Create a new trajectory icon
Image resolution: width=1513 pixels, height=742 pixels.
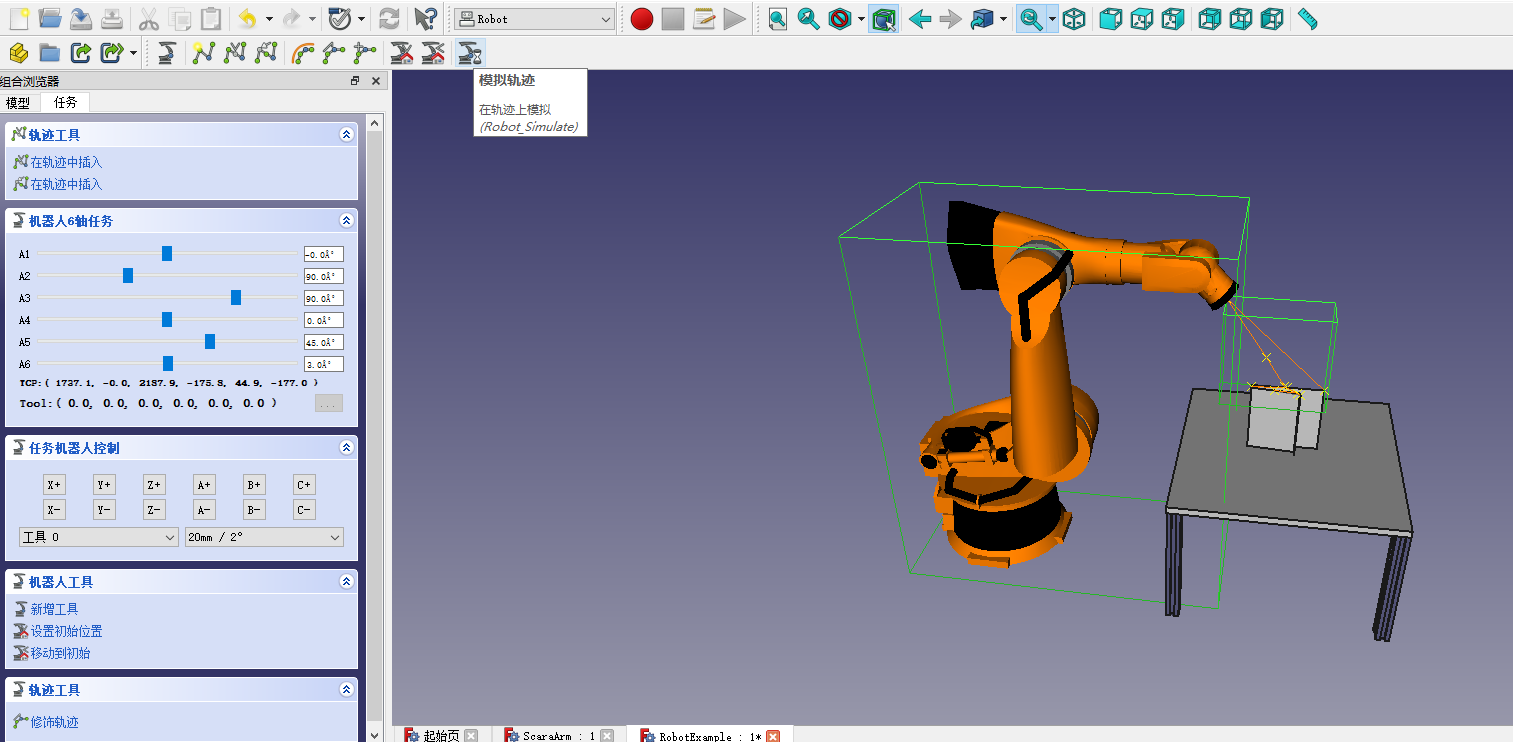tap(203, 52)
